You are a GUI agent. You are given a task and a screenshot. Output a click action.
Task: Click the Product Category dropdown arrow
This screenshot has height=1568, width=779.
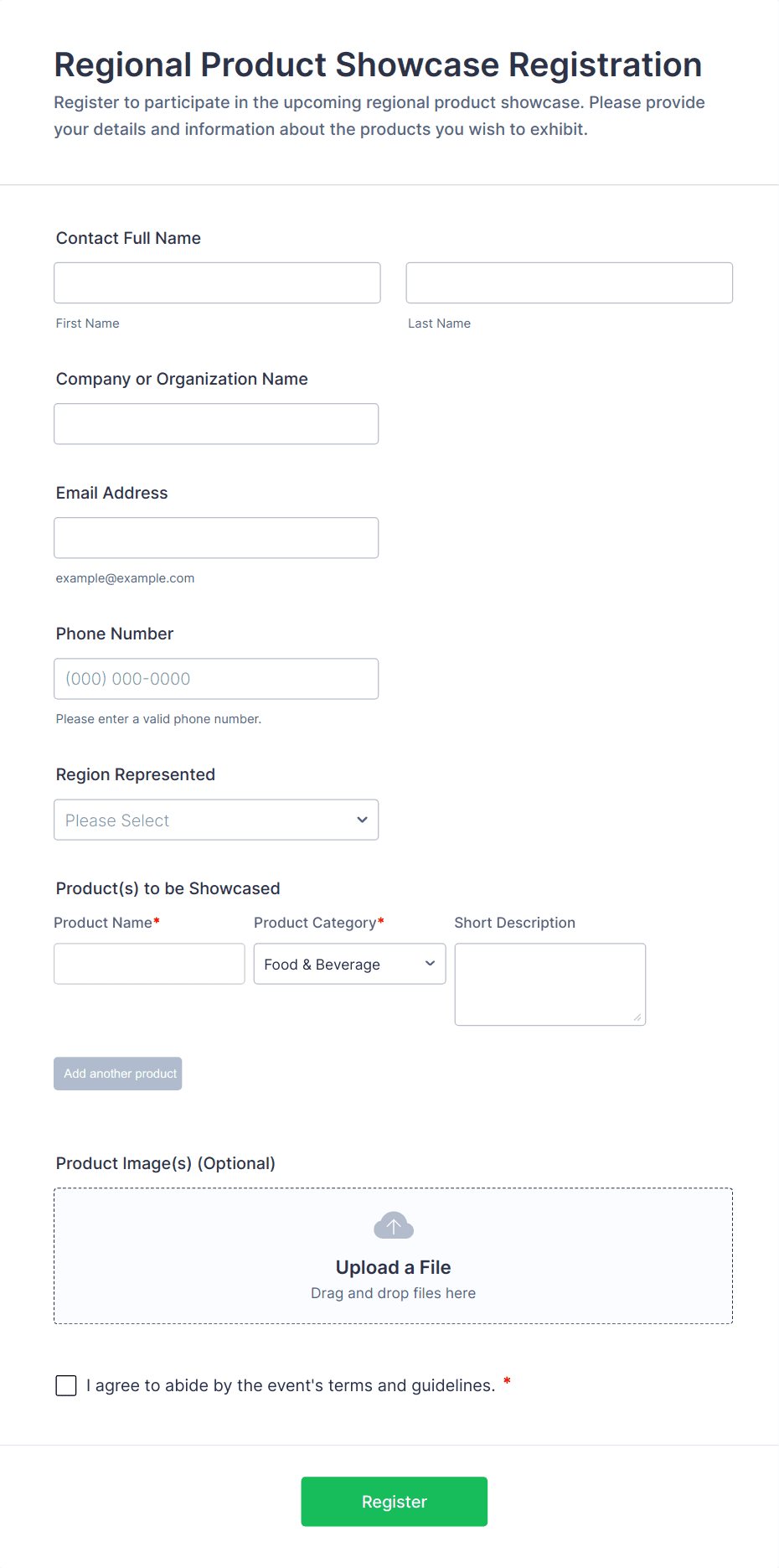430,964
